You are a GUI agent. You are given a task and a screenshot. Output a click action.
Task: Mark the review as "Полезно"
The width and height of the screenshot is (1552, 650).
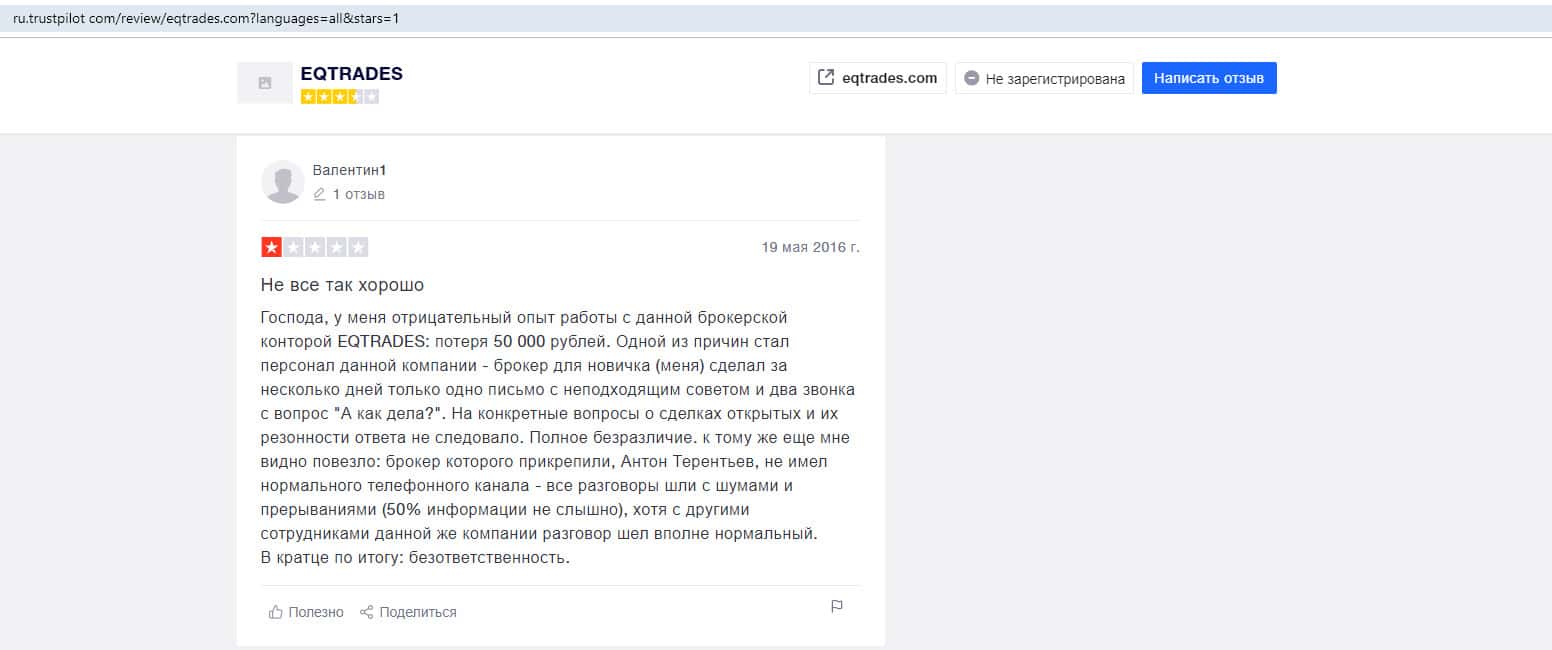pyautogui.click(x=306, y=612)
